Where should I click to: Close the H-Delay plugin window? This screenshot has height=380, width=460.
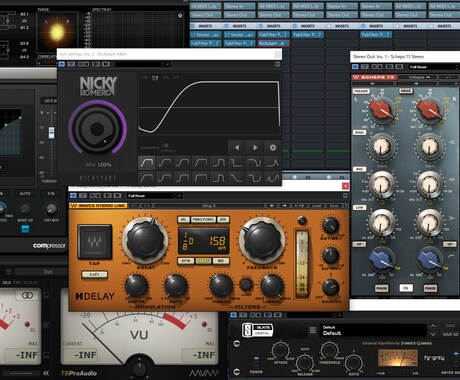coord(345,186)
